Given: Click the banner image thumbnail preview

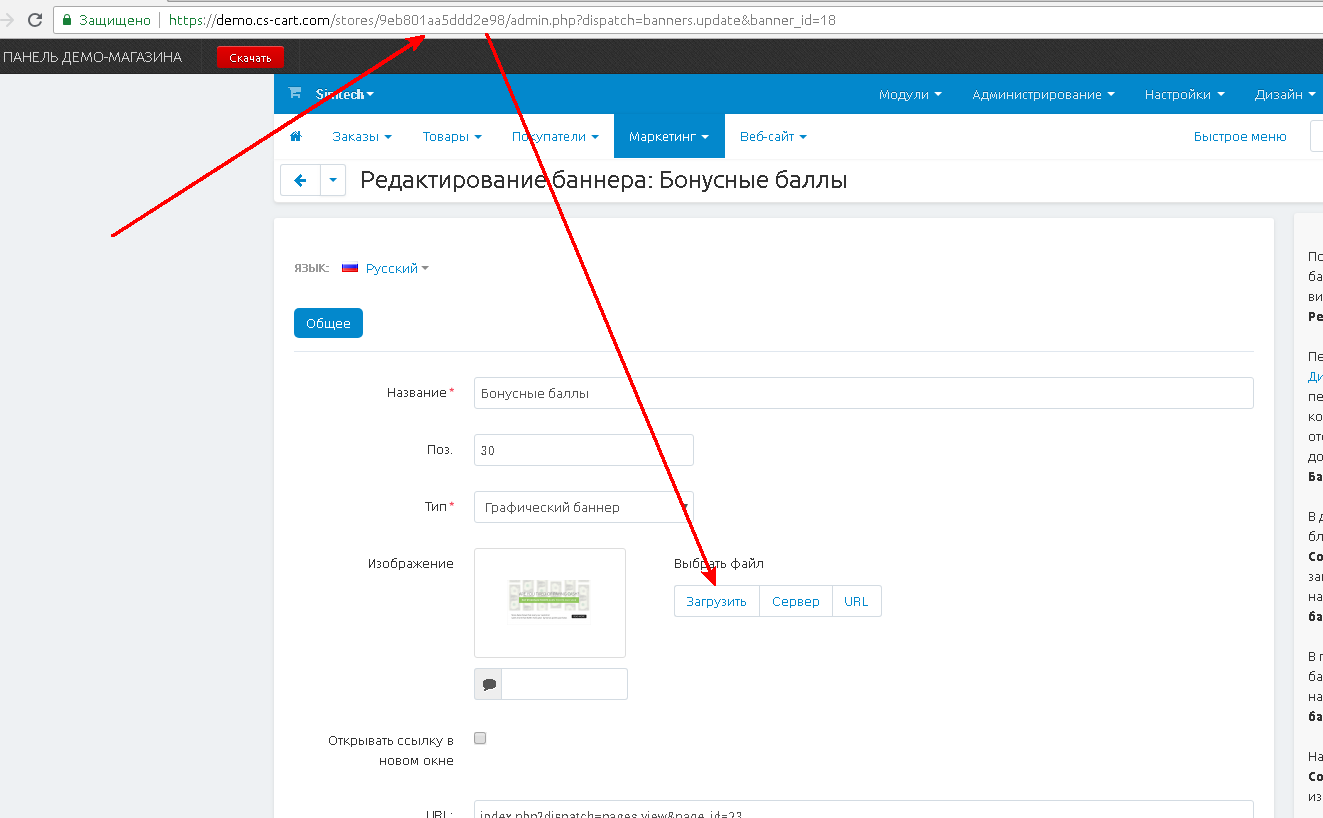Looking at the screenshot, I should coord(549,602).
